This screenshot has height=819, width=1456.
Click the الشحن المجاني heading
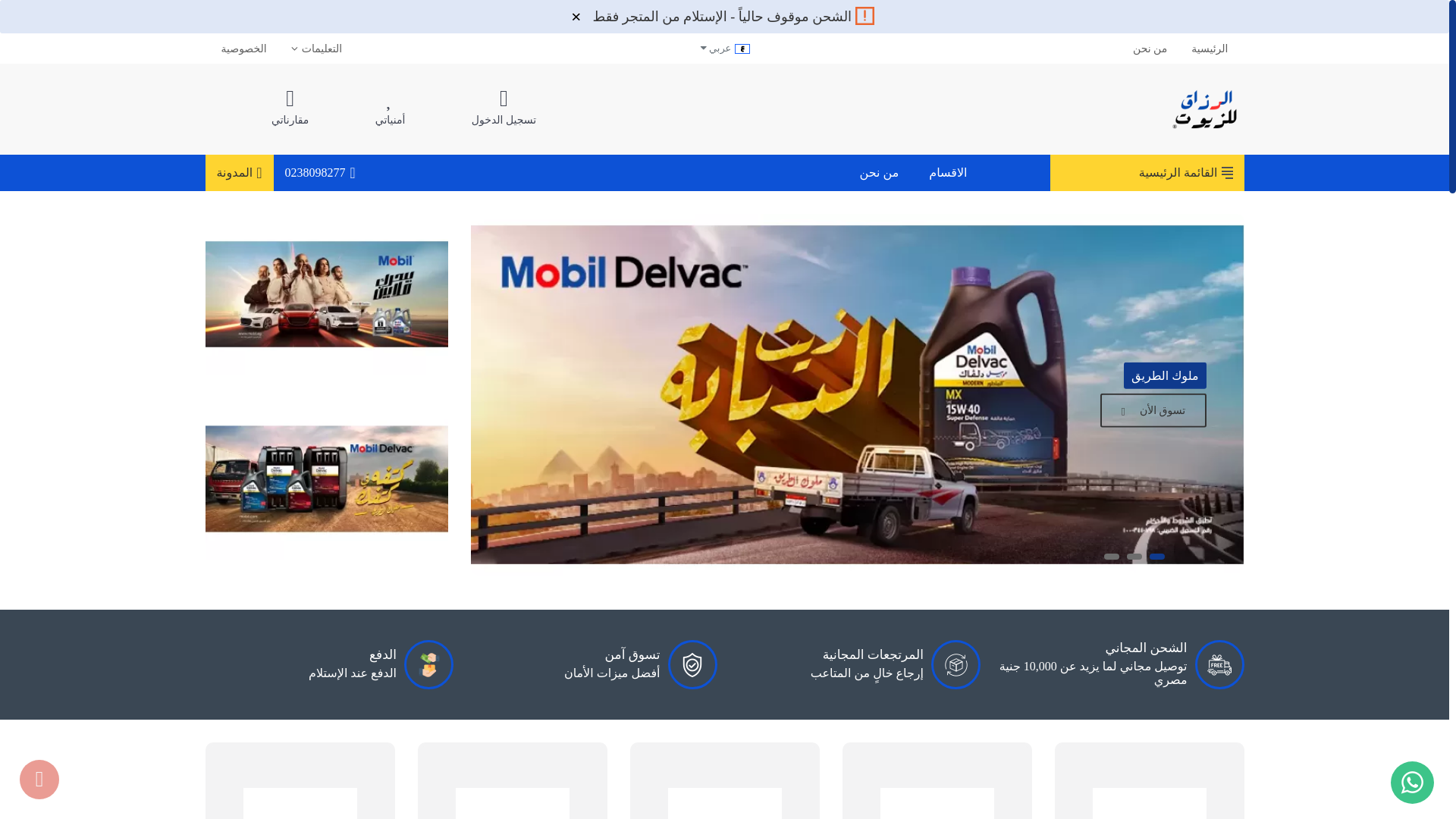[1146, 648]
